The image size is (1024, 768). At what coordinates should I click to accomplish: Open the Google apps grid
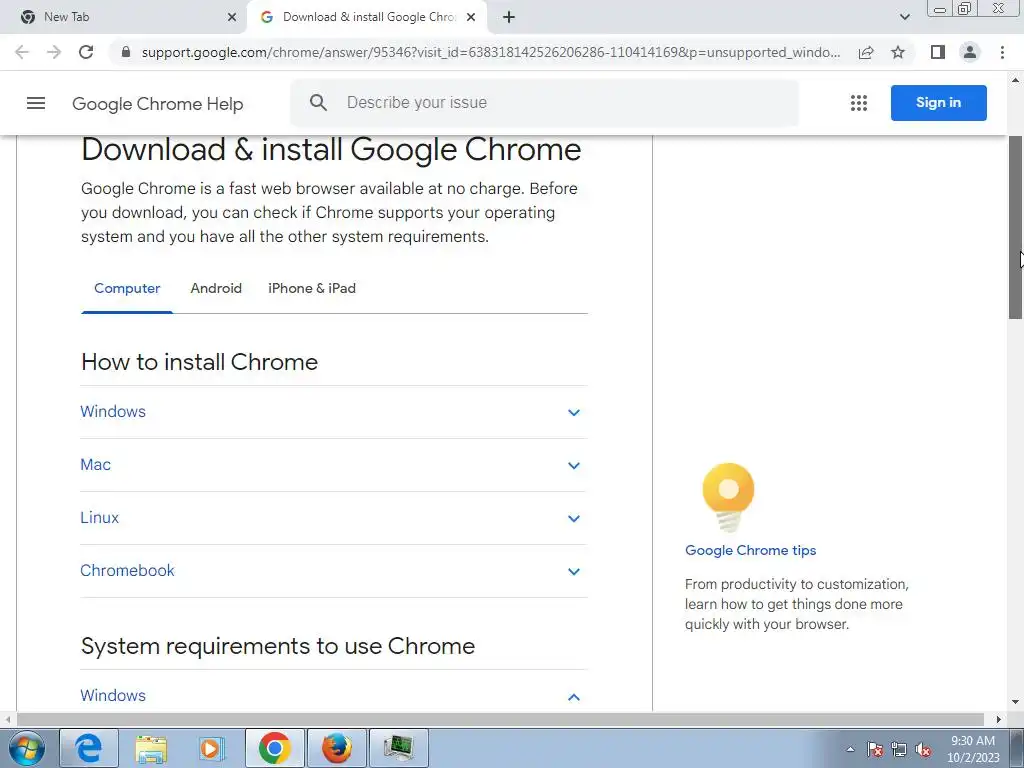tap(859, 103)
